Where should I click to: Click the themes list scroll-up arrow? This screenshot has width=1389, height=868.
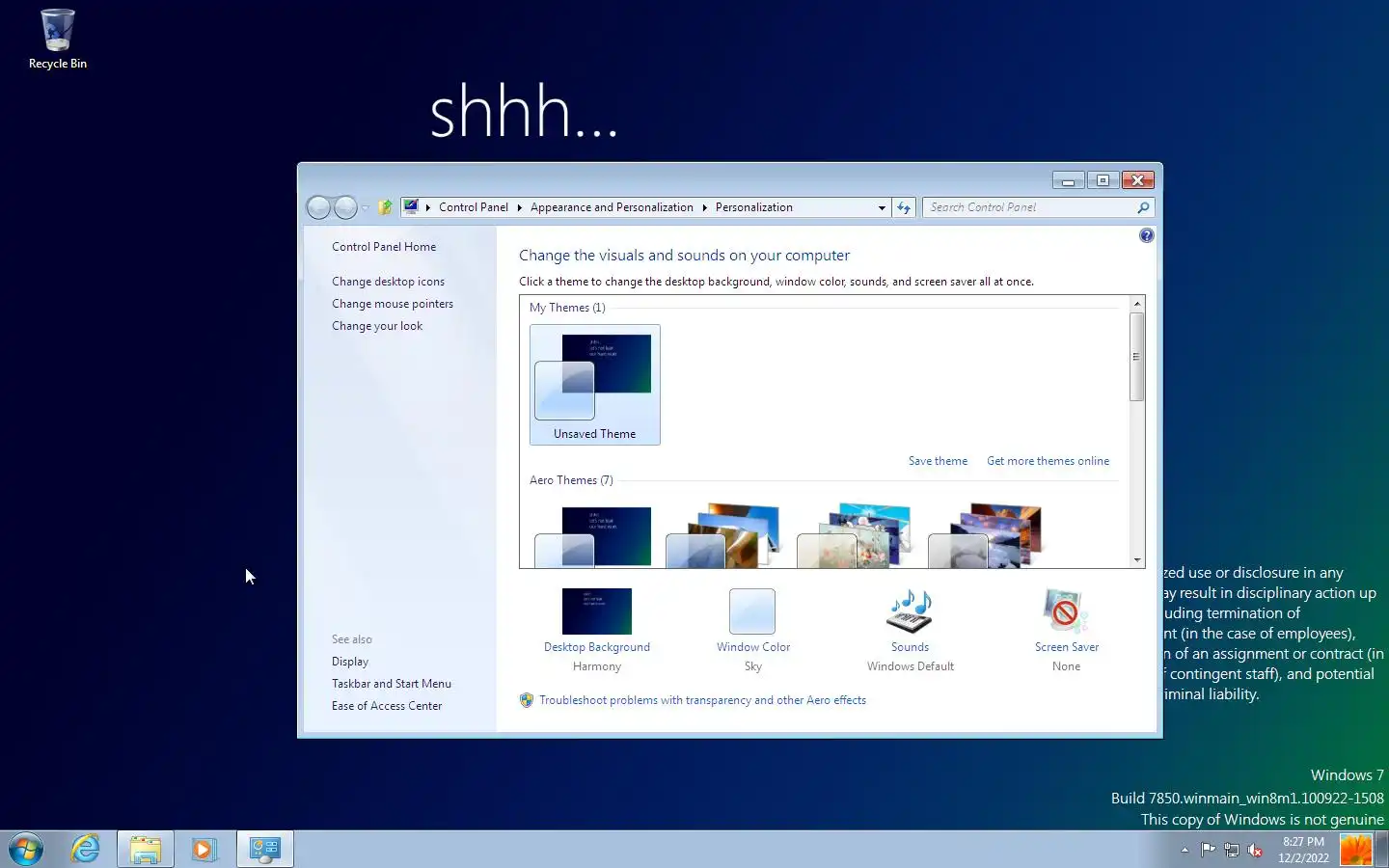point(1137,304)
